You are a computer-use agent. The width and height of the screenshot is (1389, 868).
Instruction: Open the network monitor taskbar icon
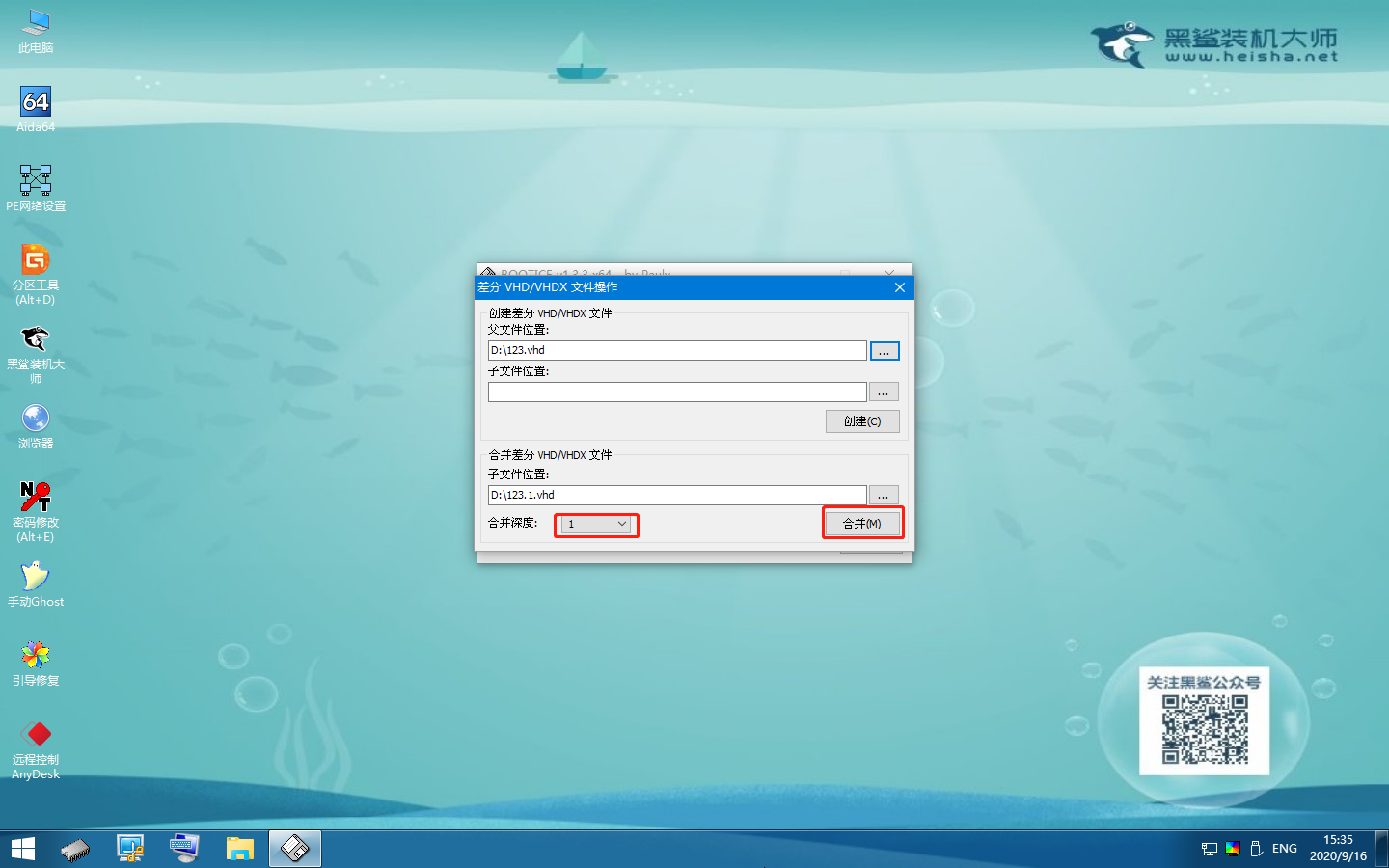click(130, 849)
